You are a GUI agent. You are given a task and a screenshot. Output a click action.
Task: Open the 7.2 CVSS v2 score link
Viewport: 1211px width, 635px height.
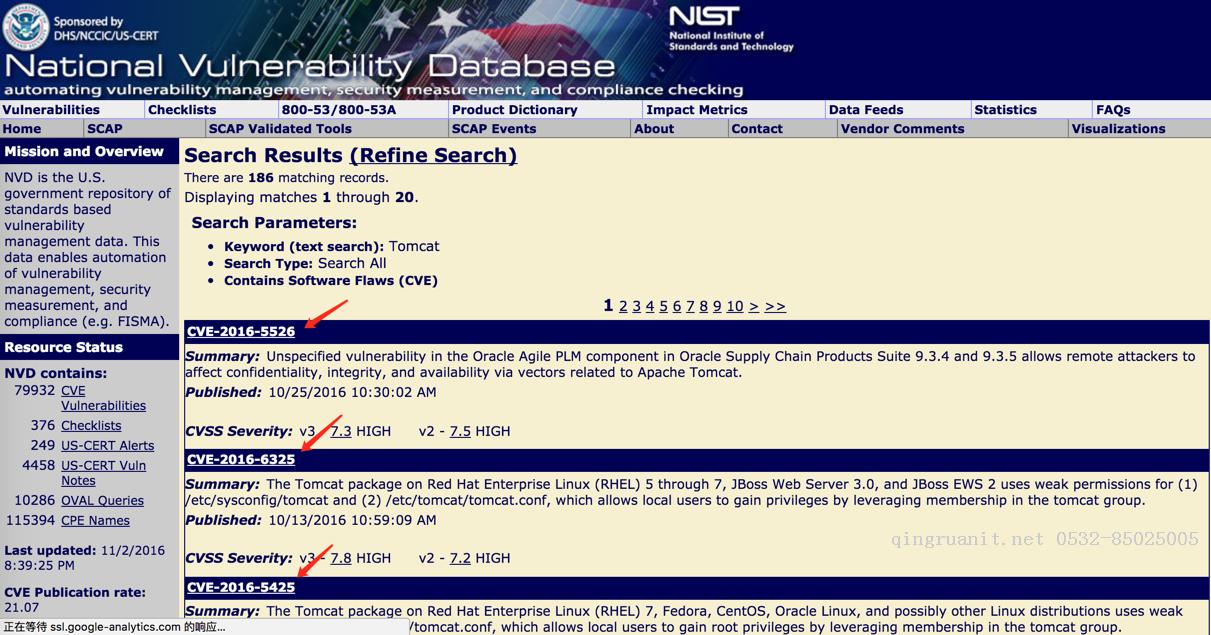(460, 559)
